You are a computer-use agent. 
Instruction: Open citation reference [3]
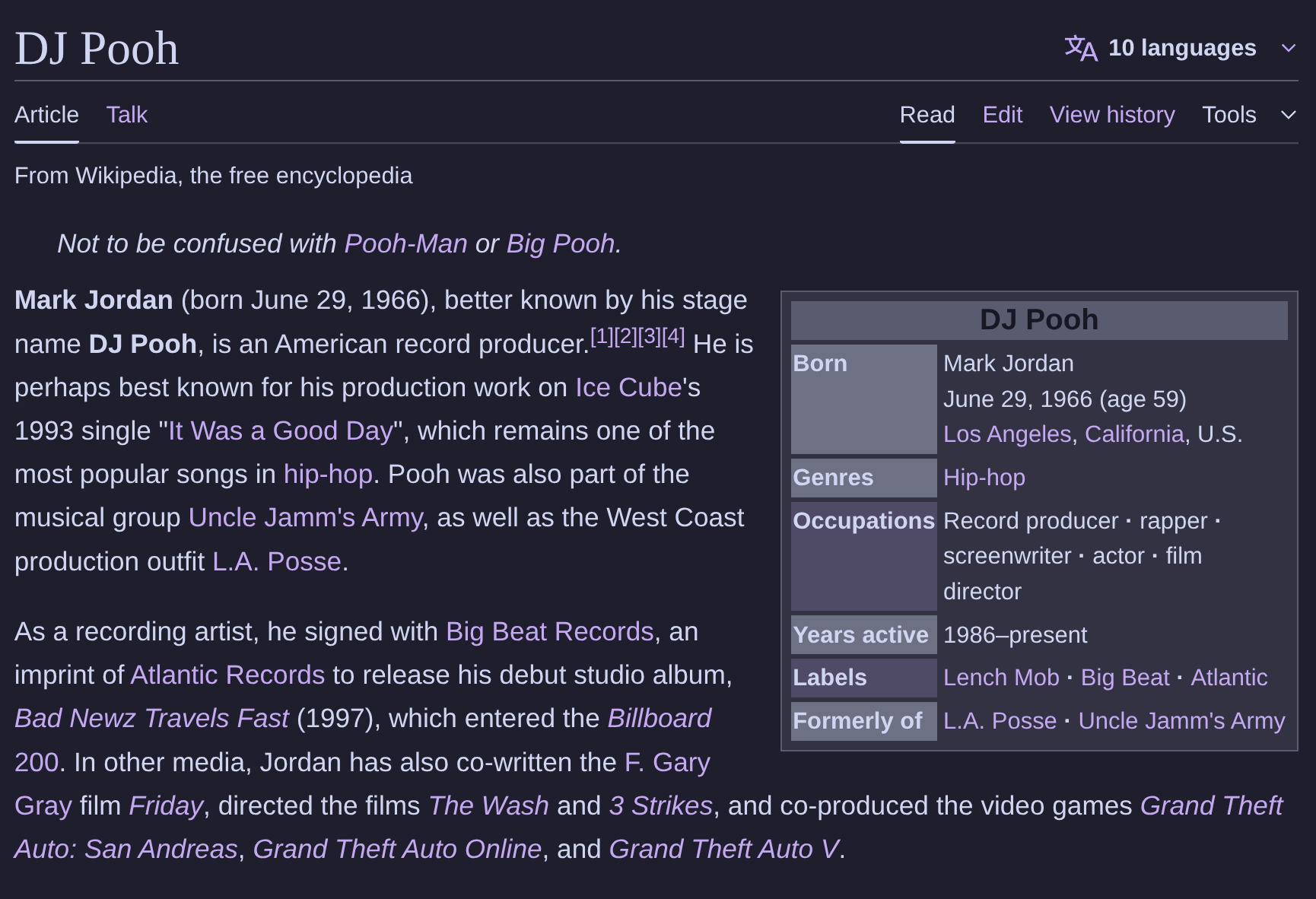[650, 337]
